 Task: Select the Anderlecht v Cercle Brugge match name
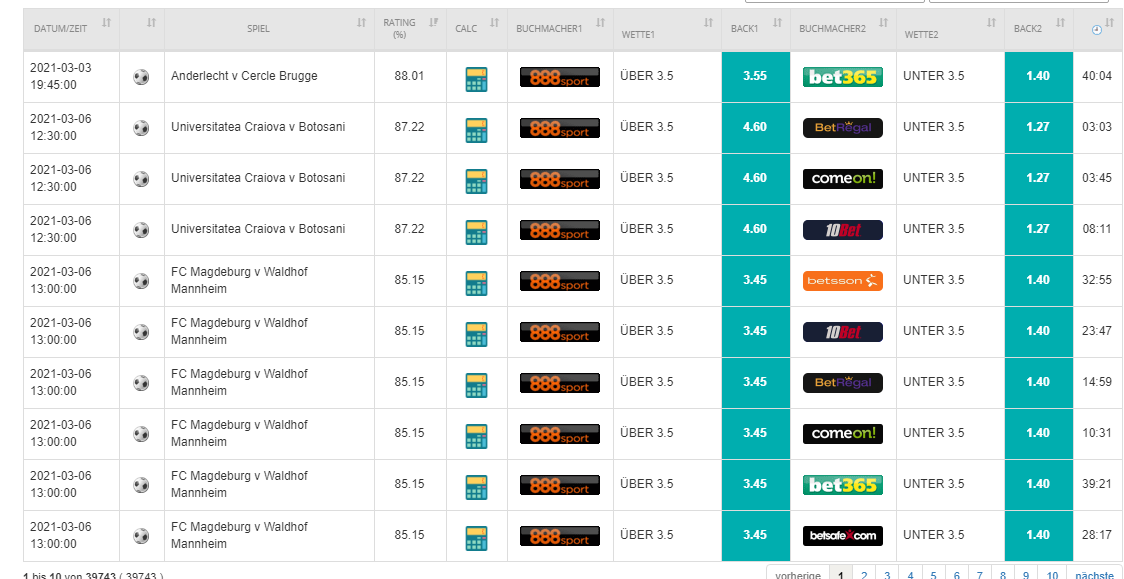[244, 76]
